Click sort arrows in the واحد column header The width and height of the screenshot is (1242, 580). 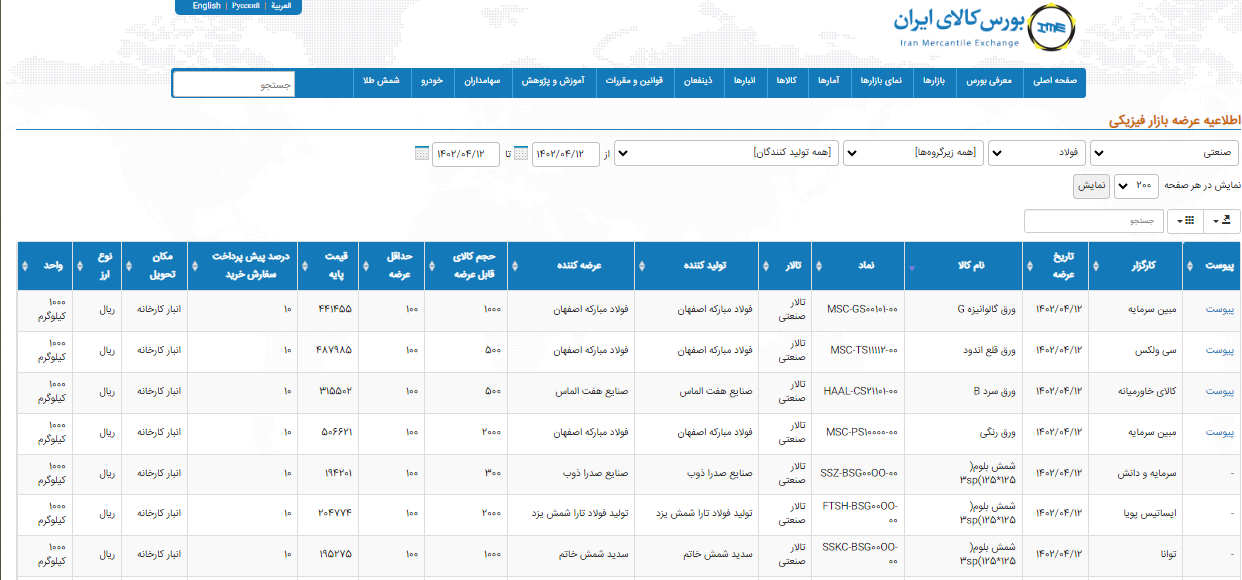[x=25, y=266]
